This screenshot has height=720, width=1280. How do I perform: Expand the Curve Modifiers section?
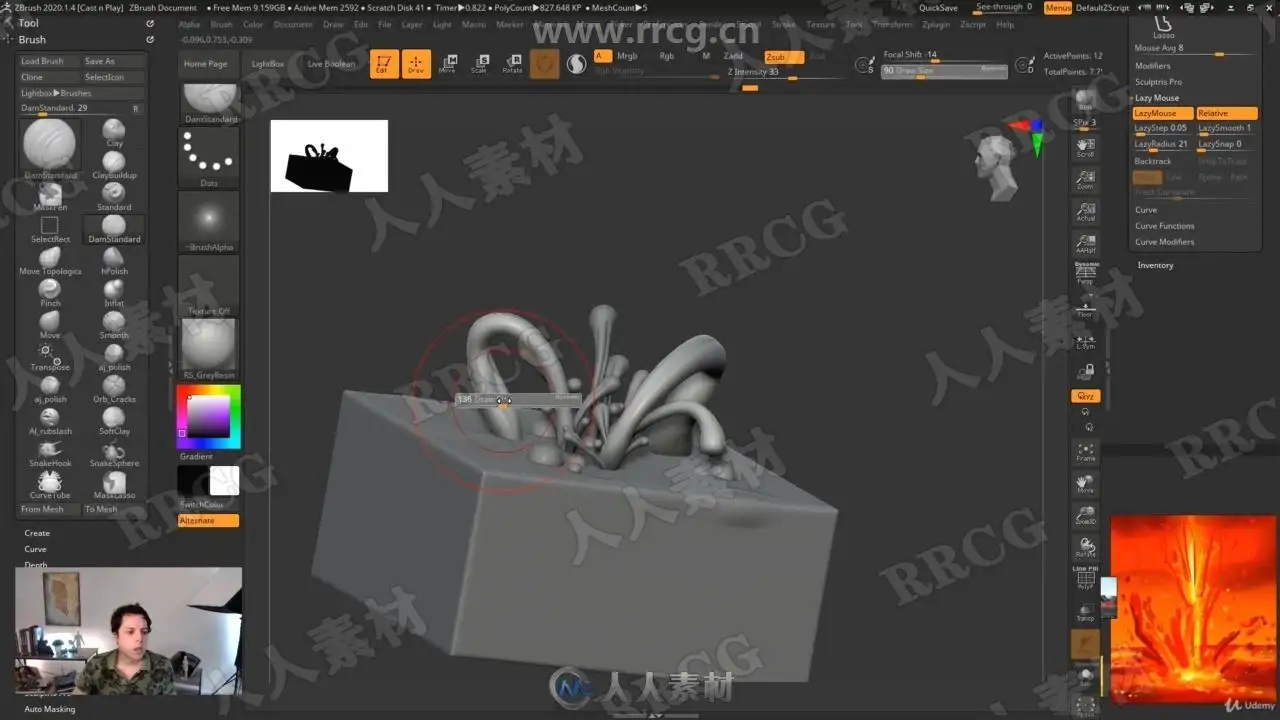pos(1164,242)
